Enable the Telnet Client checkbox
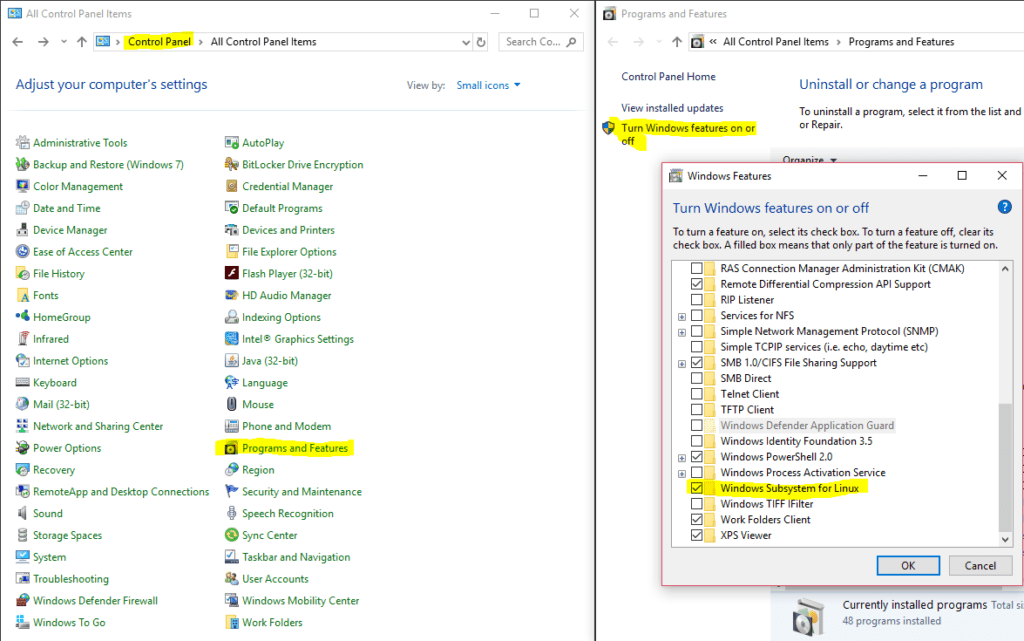 coord(697,394)
